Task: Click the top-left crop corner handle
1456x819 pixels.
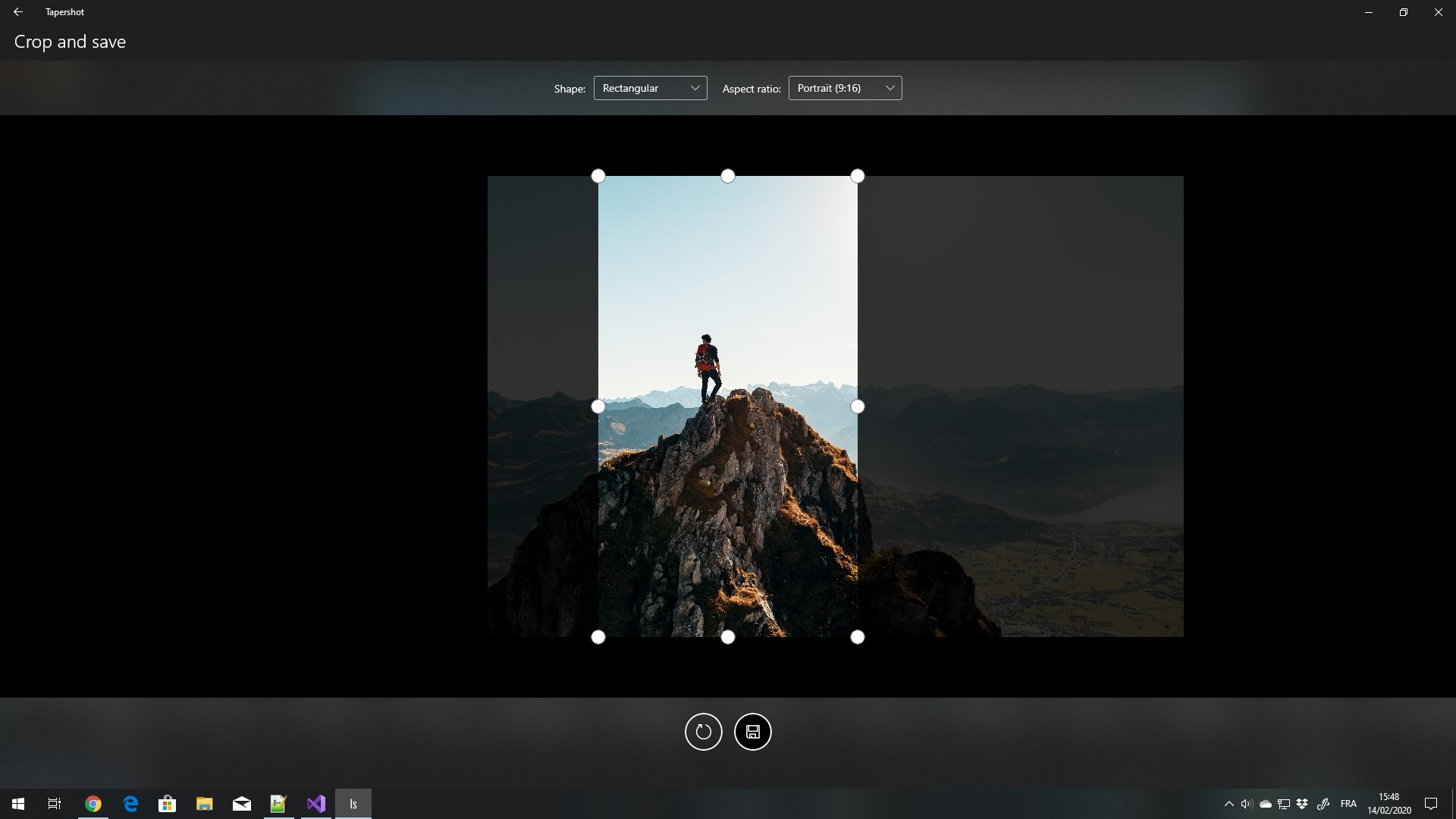Action: click(x=598, y=176)
